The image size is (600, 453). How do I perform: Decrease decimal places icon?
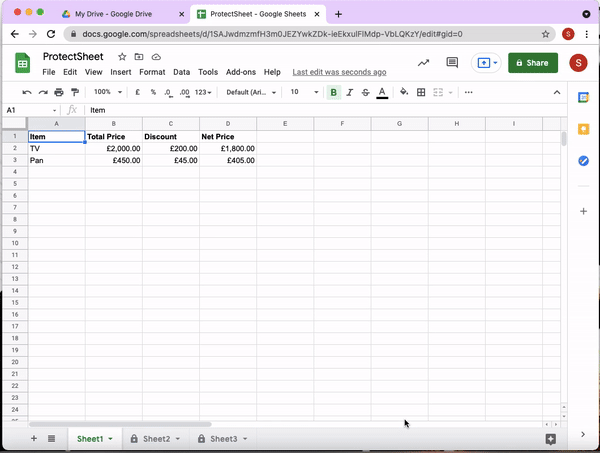[168, 93]
